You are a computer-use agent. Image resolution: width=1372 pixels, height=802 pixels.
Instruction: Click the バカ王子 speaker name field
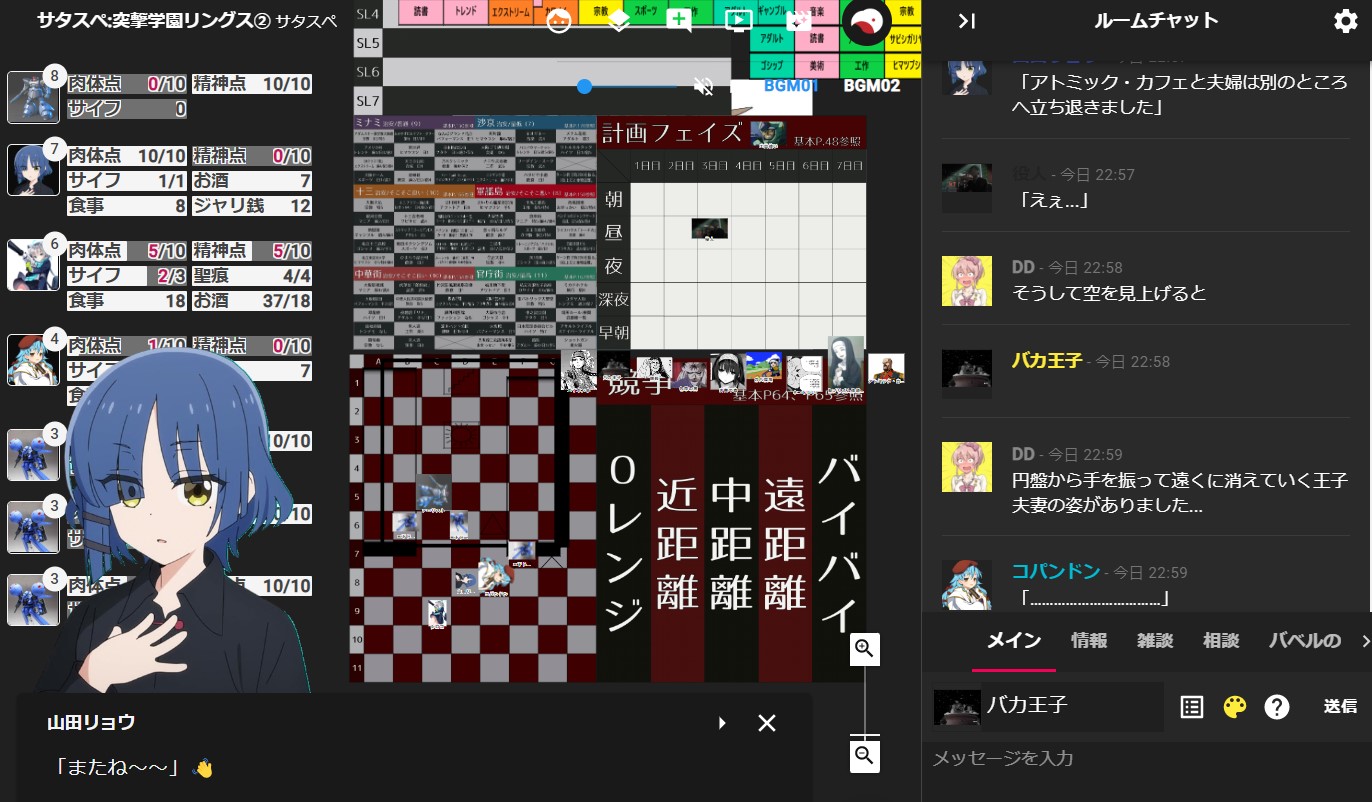pos(1073,706)
